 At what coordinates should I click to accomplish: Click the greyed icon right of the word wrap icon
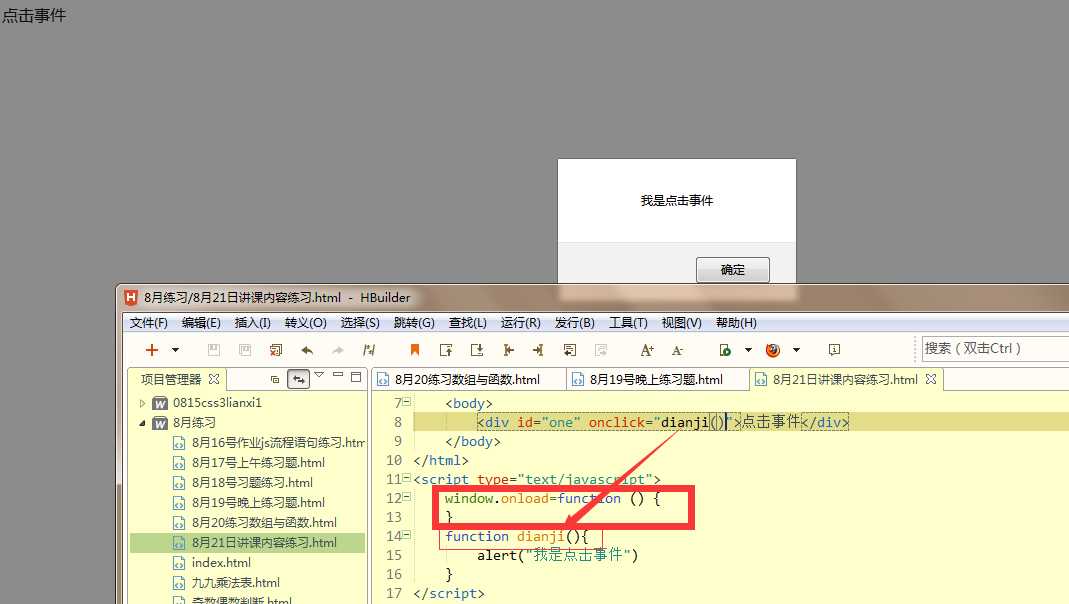[x=601, y=350]
